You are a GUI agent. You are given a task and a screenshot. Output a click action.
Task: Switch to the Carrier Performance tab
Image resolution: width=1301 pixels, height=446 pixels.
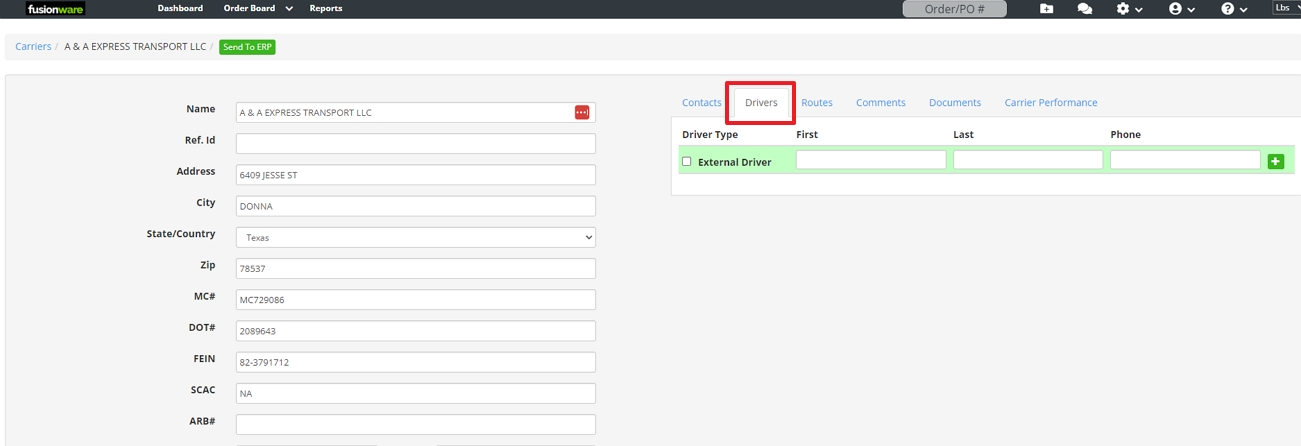(1050, 103)
